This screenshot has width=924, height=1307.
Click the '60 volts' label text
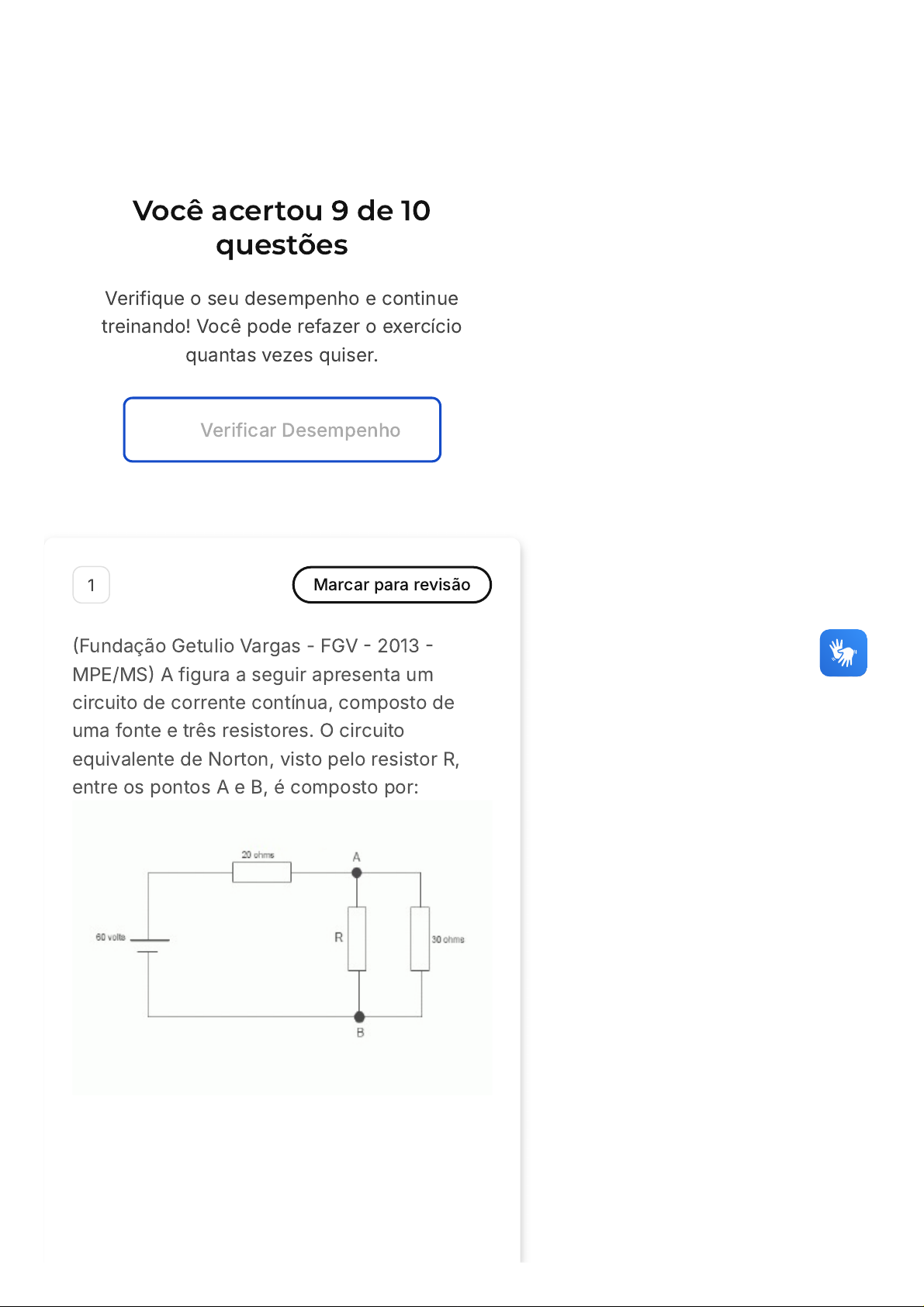110,937
